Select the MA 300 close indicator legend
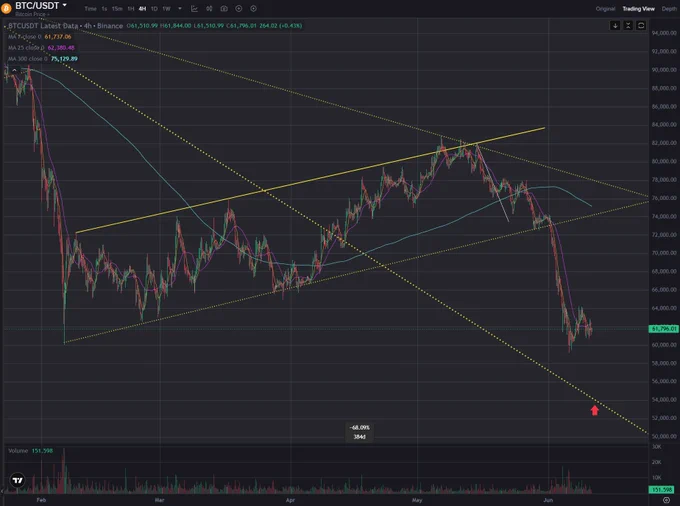This screenshot has height=506, width=680. [x=43, y=59]
